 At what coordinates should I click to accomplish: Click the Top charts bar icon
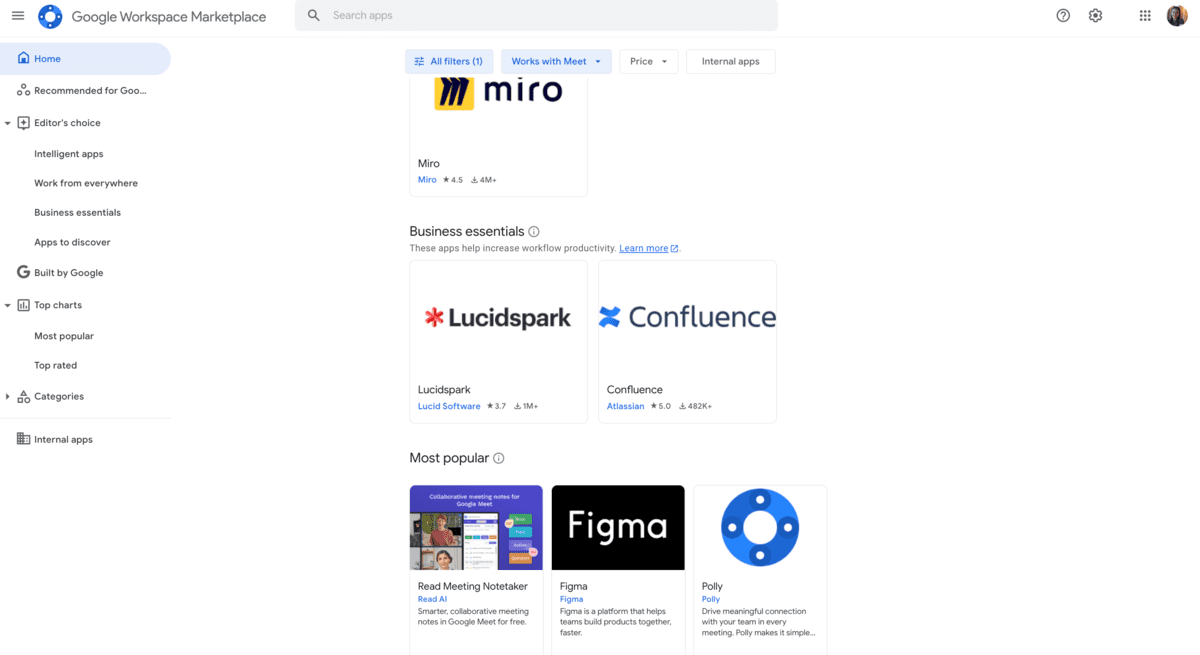coord(23,305)
